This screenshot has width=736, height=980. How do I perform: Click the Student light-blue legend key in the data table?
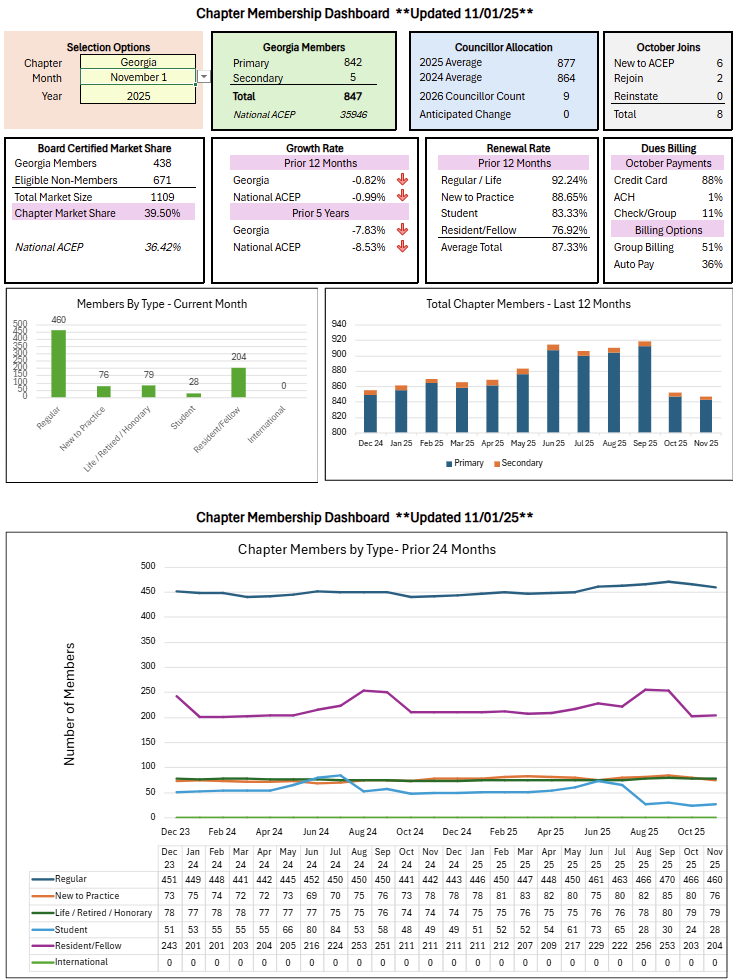click(43, 929)
